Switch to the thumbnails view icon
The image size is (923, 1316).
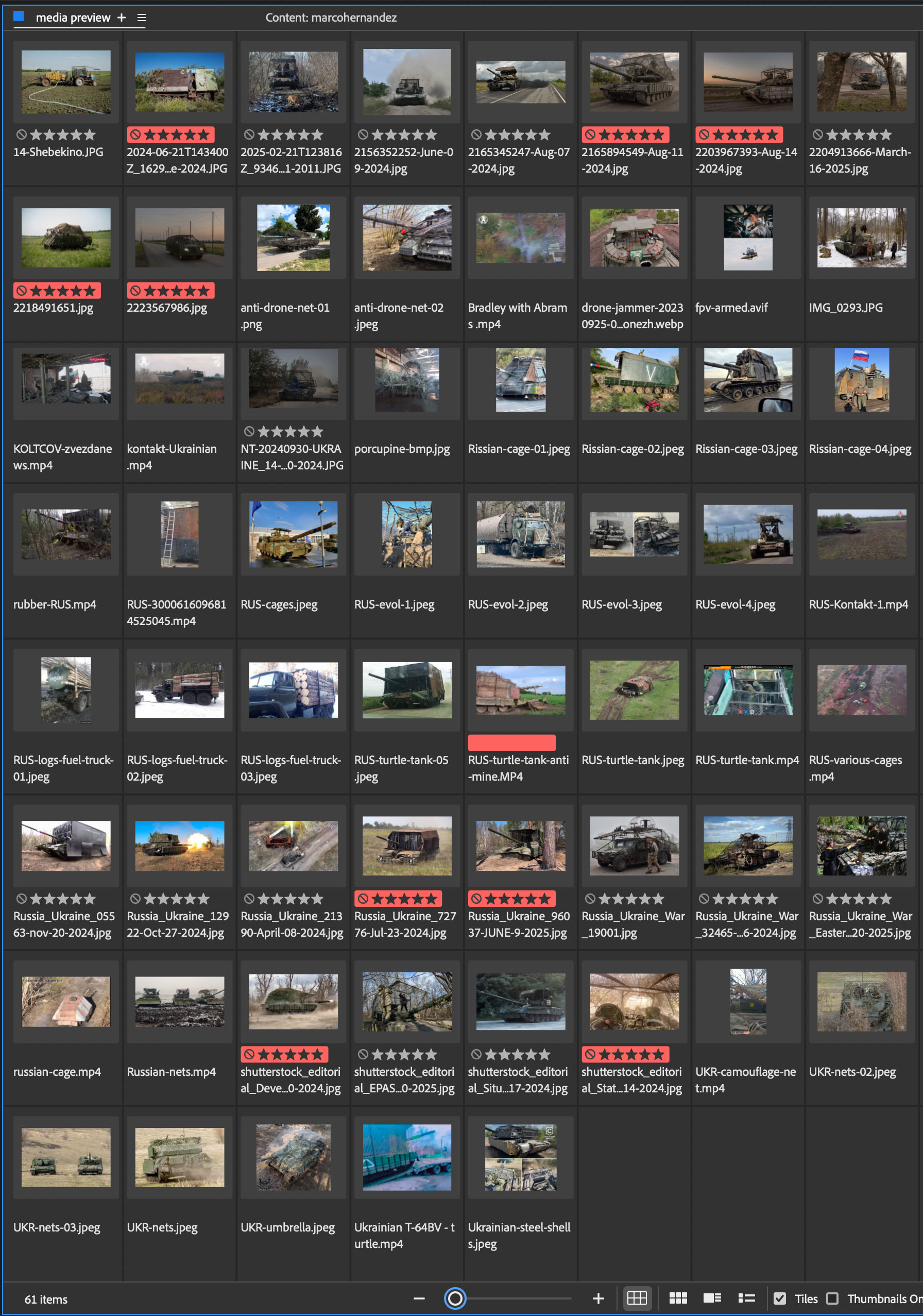pyautogui.click(x=678, y=1298)
